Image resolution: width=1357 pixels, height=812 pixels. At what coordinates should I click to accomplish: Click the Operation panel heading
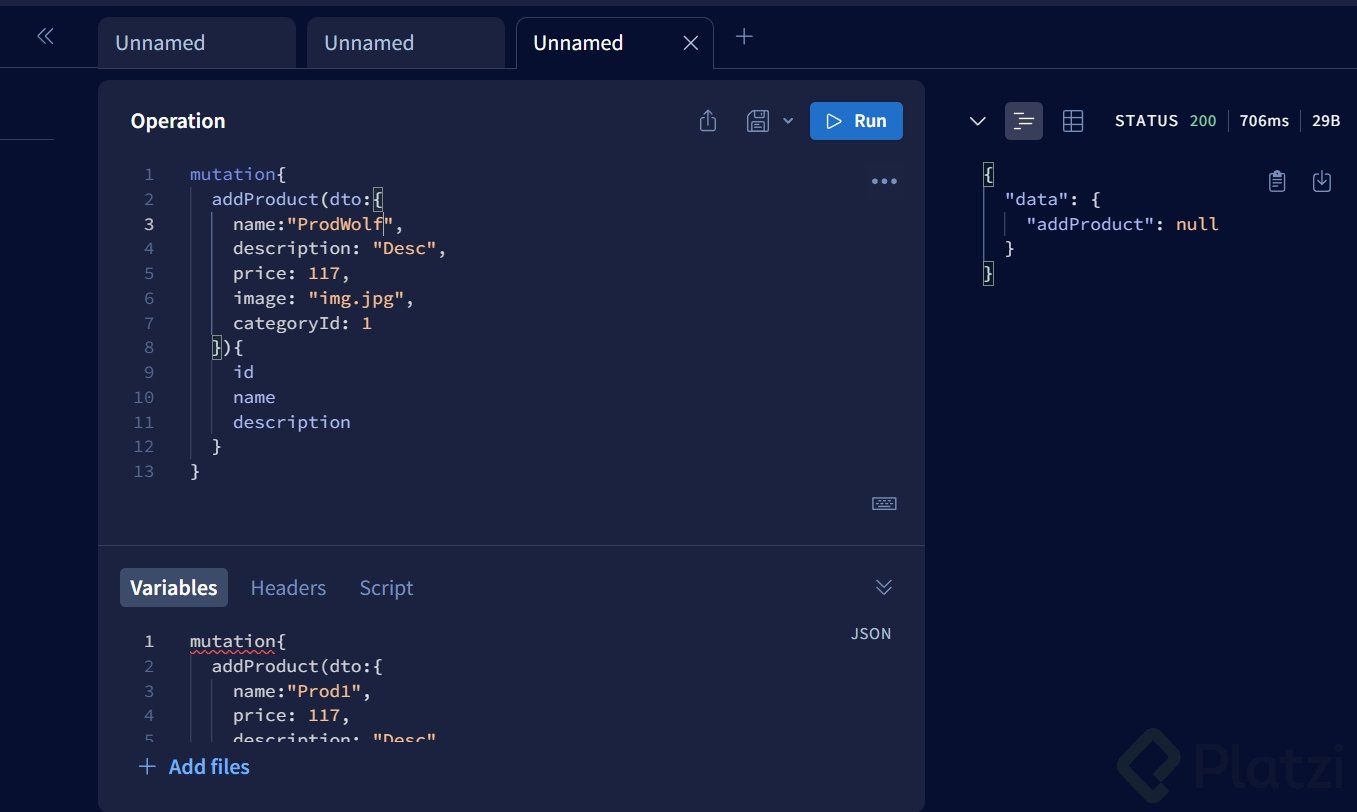[x=178, y=121]
